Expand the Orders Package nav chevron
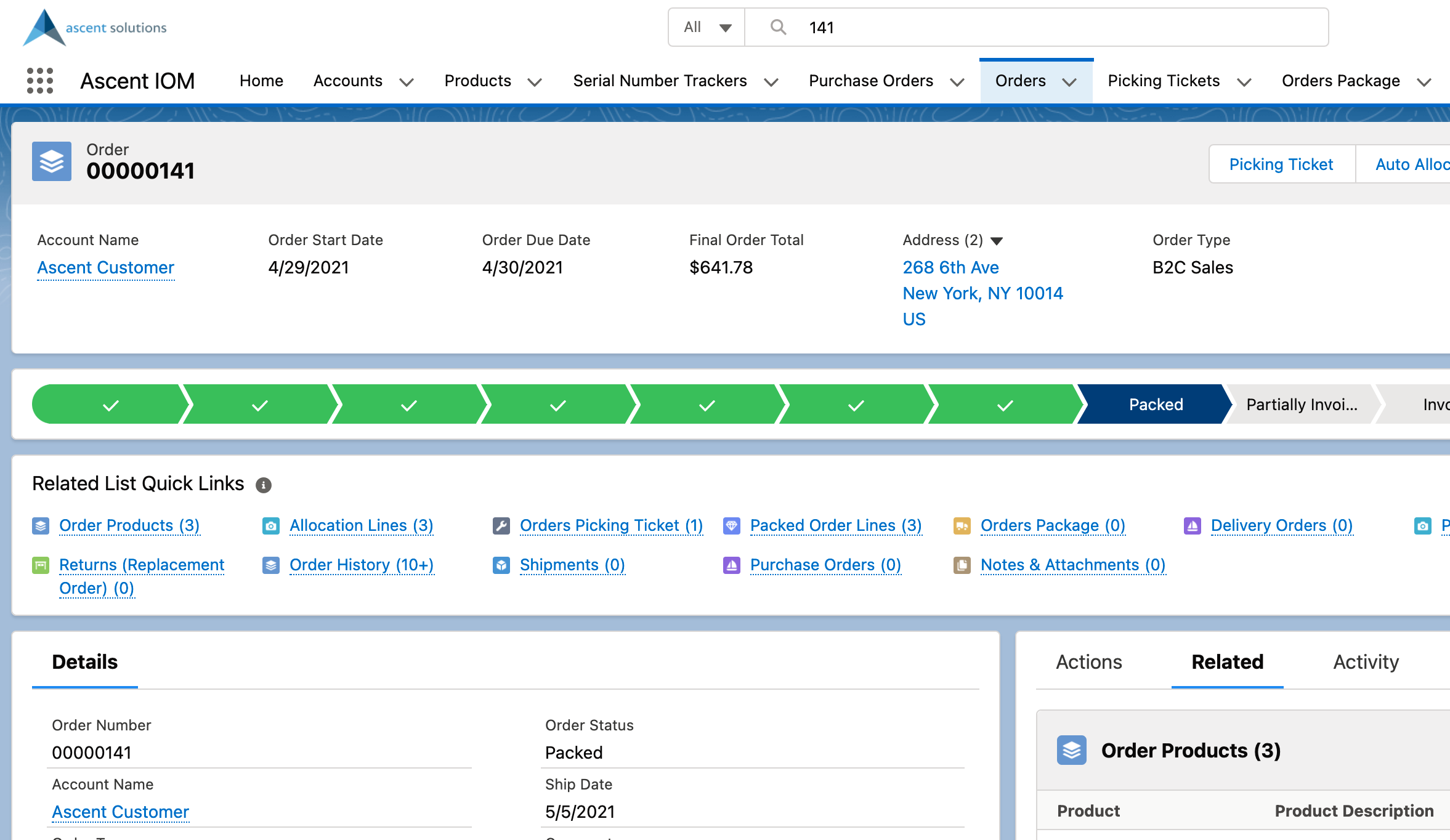The width and height of the screenshot is (1450, 840). [1424, 82]
